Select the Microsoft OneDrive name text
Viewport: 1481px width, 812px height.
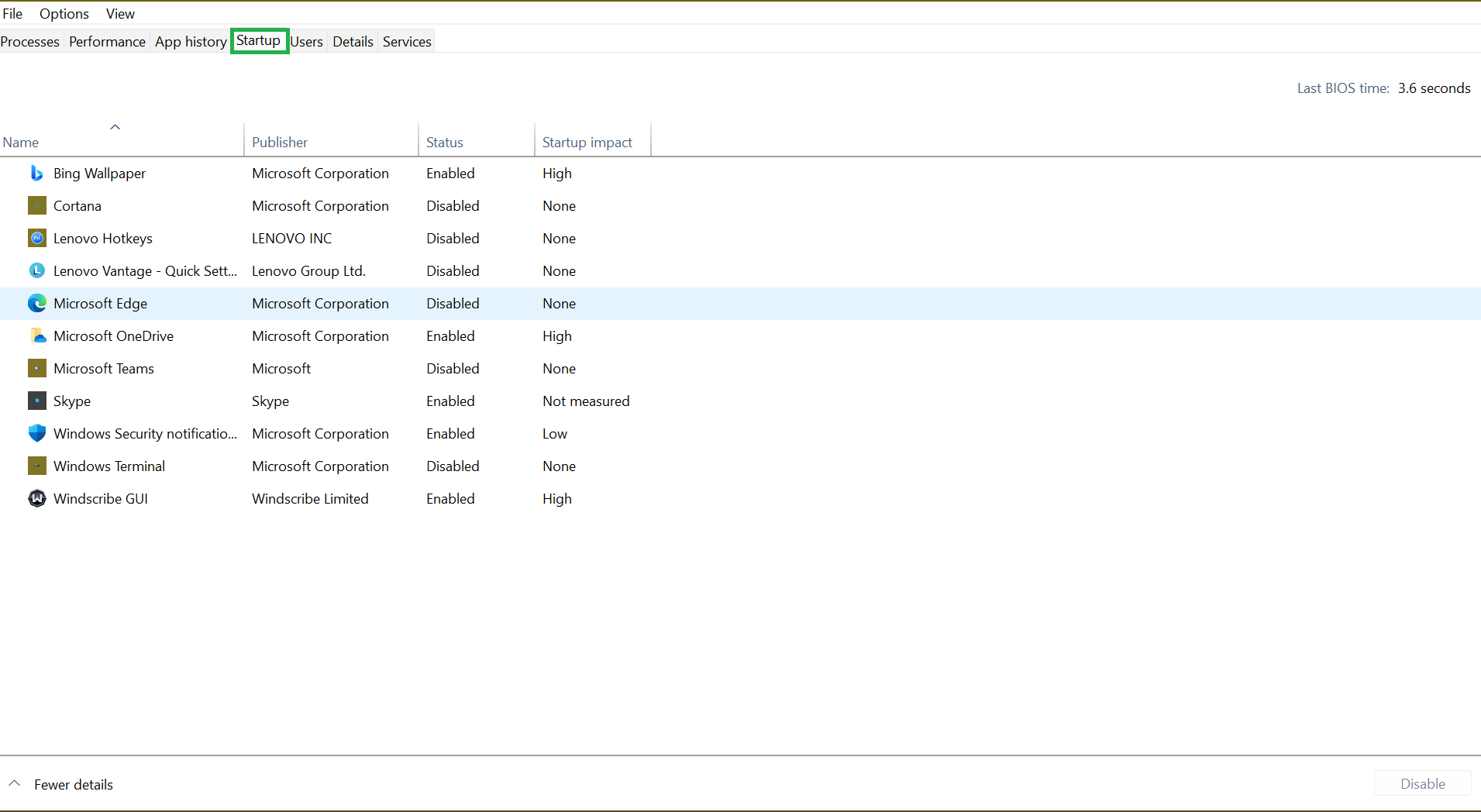(113, 335)
